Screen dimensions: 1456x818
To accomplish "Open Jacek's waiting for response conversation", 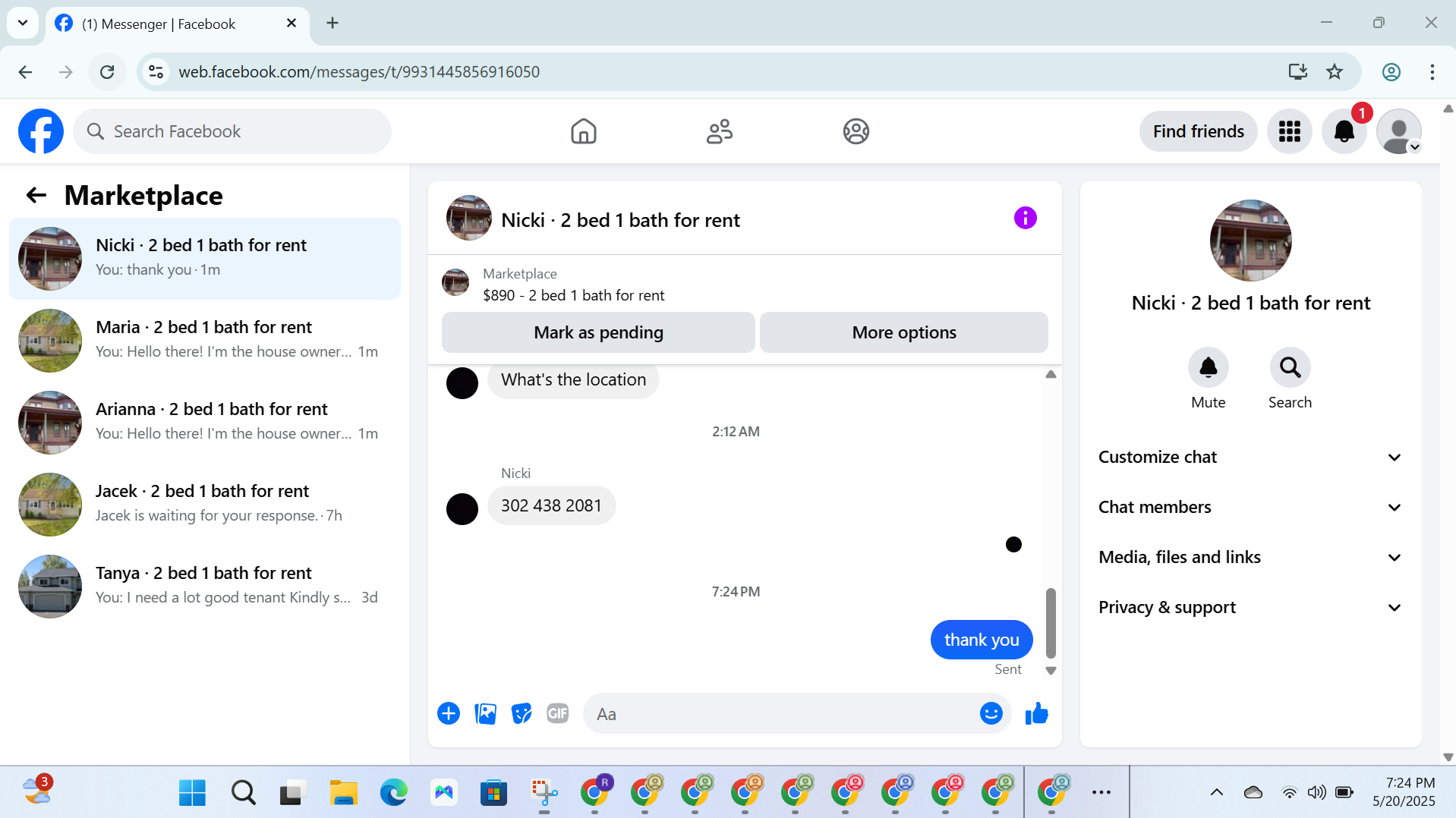I will [205, 505].
